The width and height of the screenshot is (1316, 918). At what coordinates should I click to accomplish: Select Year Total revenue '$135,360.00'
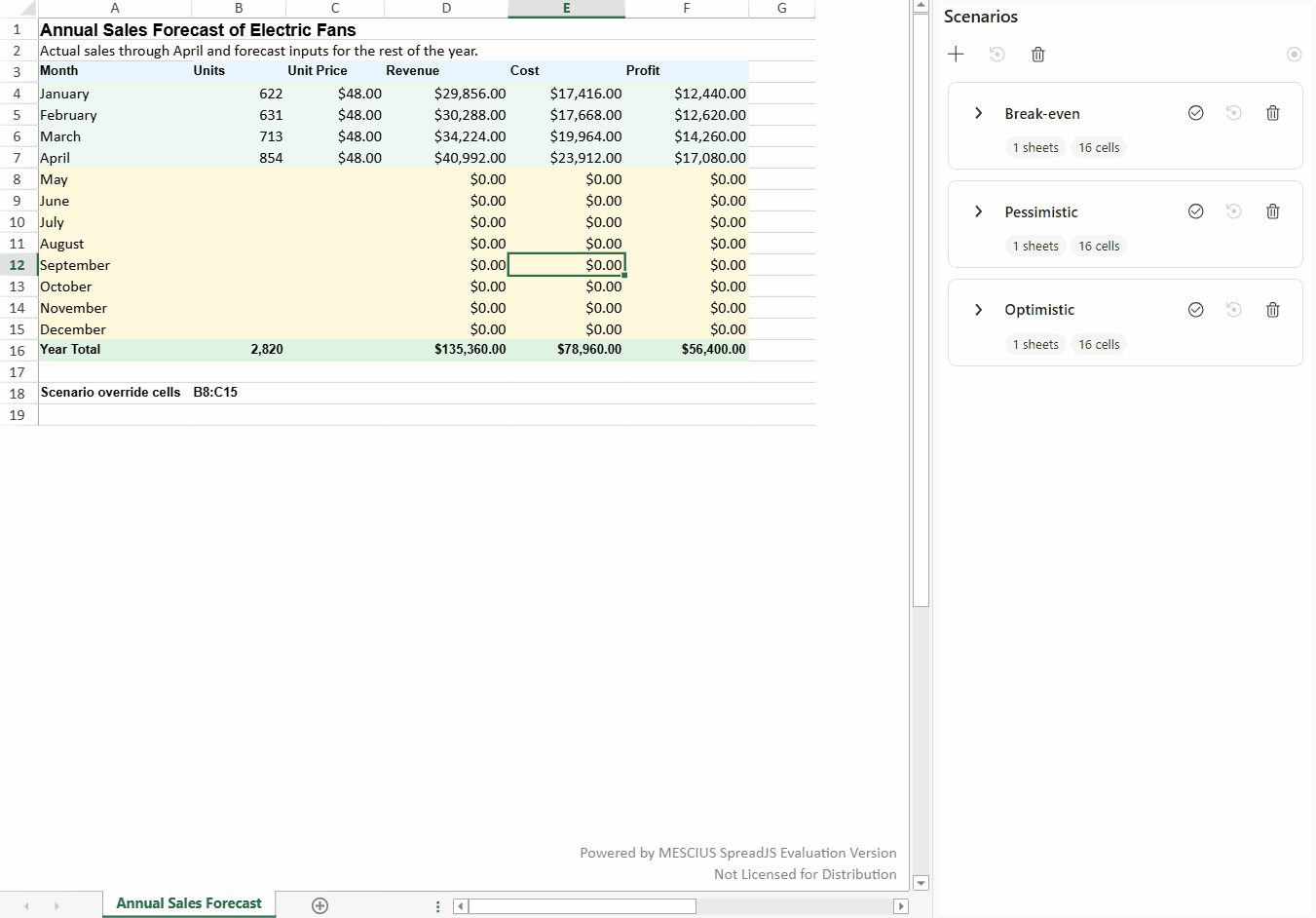point(446,350)
